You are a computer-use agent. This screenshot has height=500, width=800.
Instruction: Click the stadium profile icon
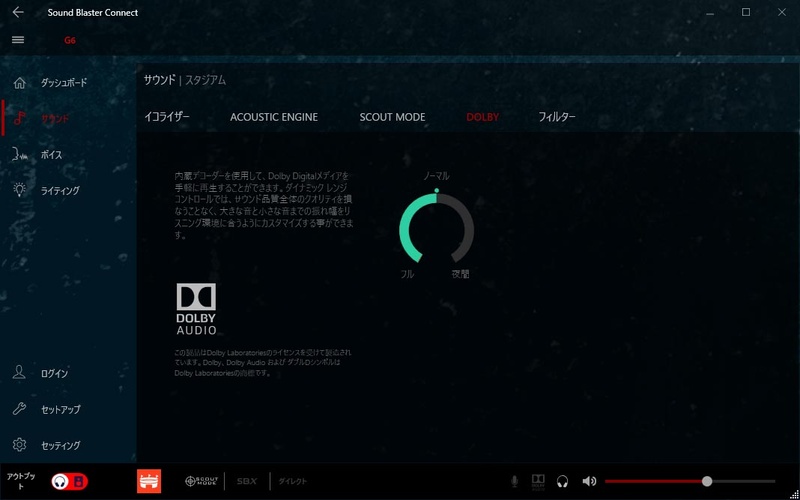pos(149,481)
